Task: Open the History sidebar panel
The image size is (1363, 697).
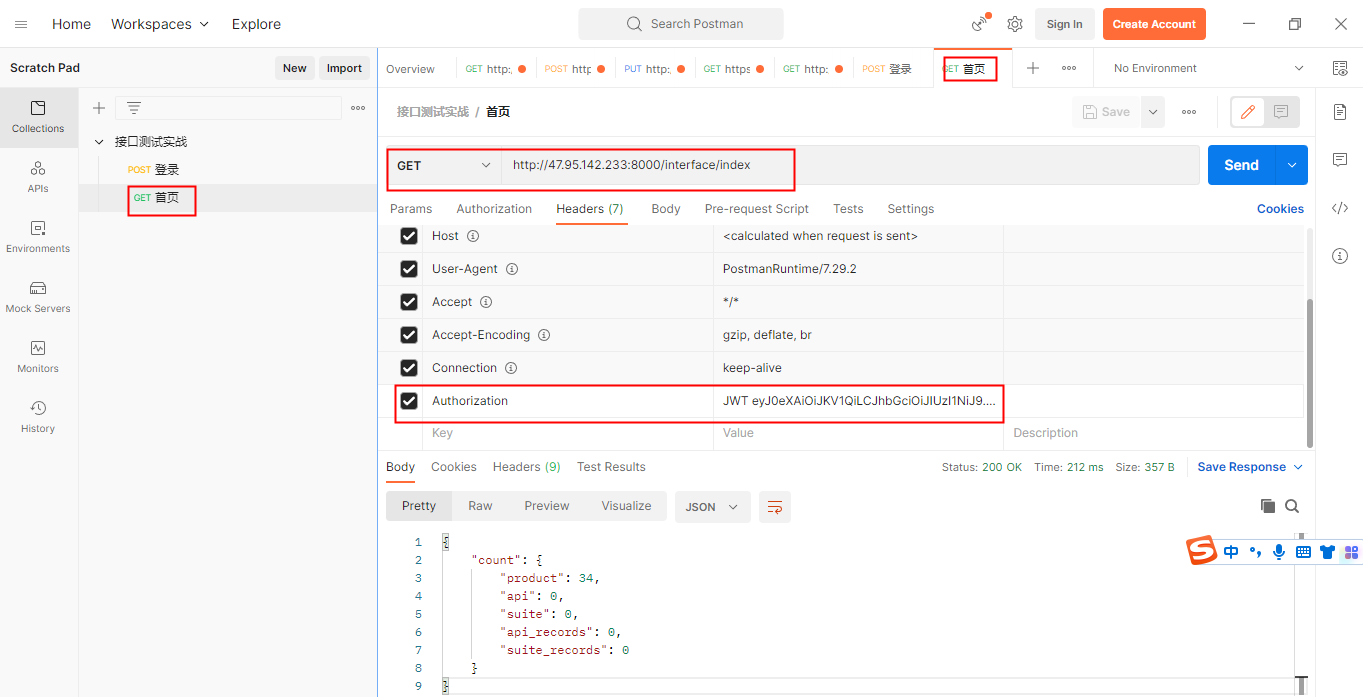Action: tap(38, 417)
